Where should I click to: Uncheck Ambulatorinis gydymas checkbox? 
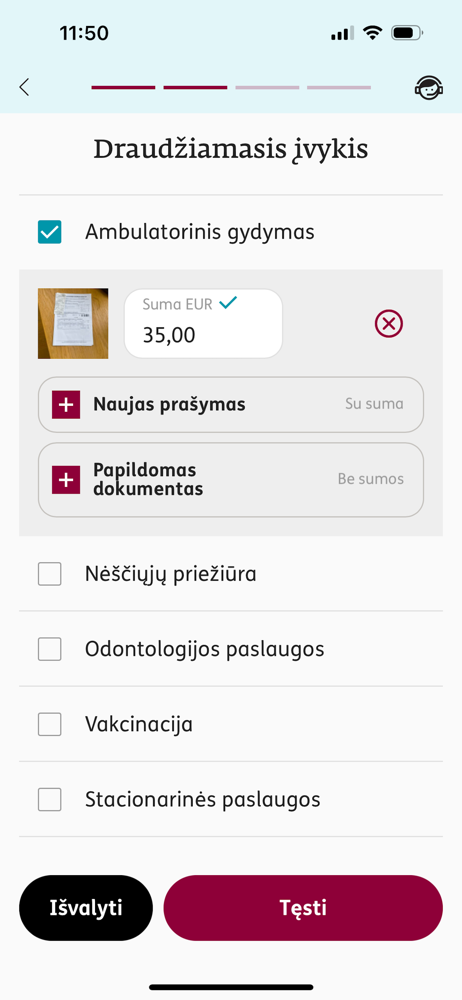50,232
